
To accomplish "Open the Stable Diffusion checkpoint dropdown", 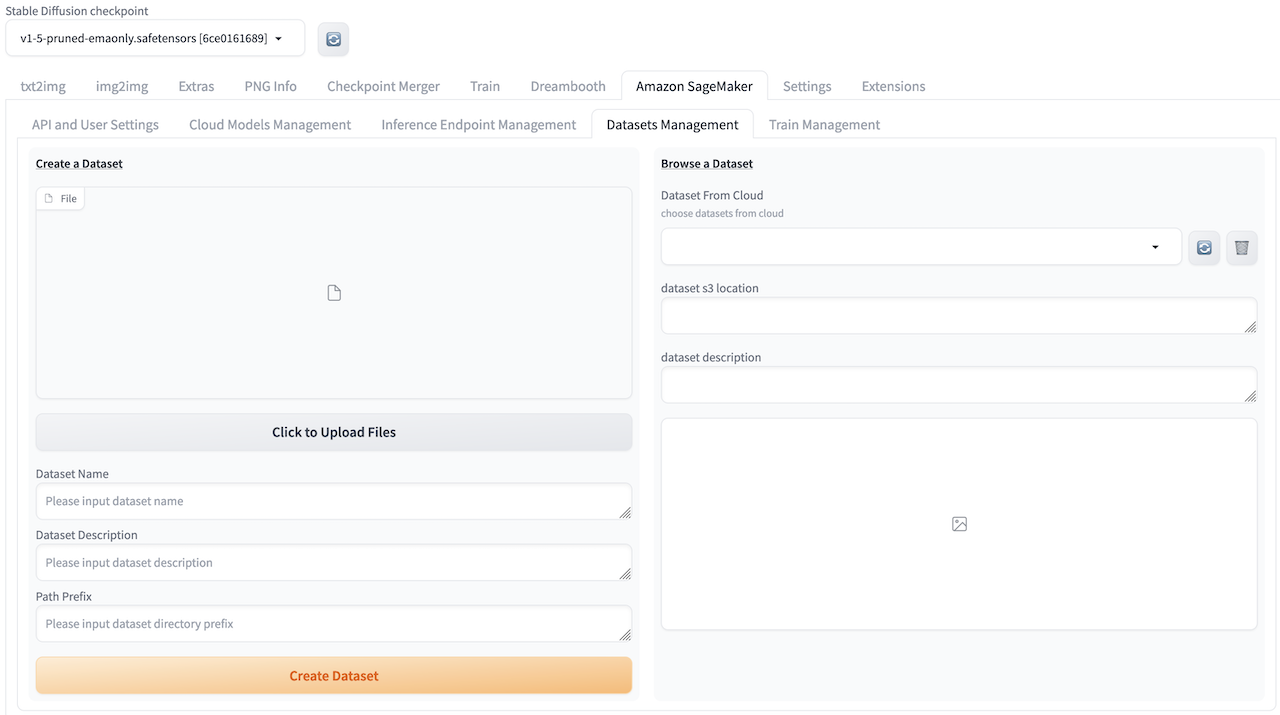I will 154,39.
